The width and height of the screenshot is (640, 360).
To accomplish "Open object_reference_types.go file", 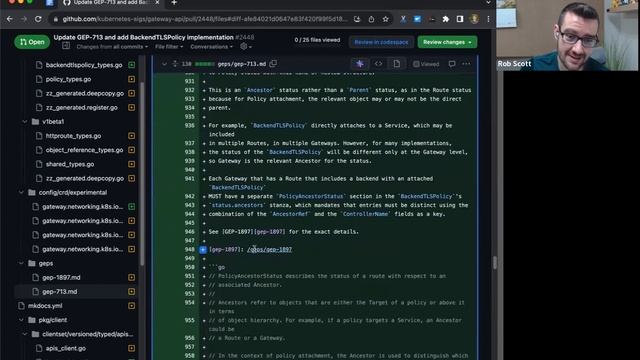I will 84,150.
